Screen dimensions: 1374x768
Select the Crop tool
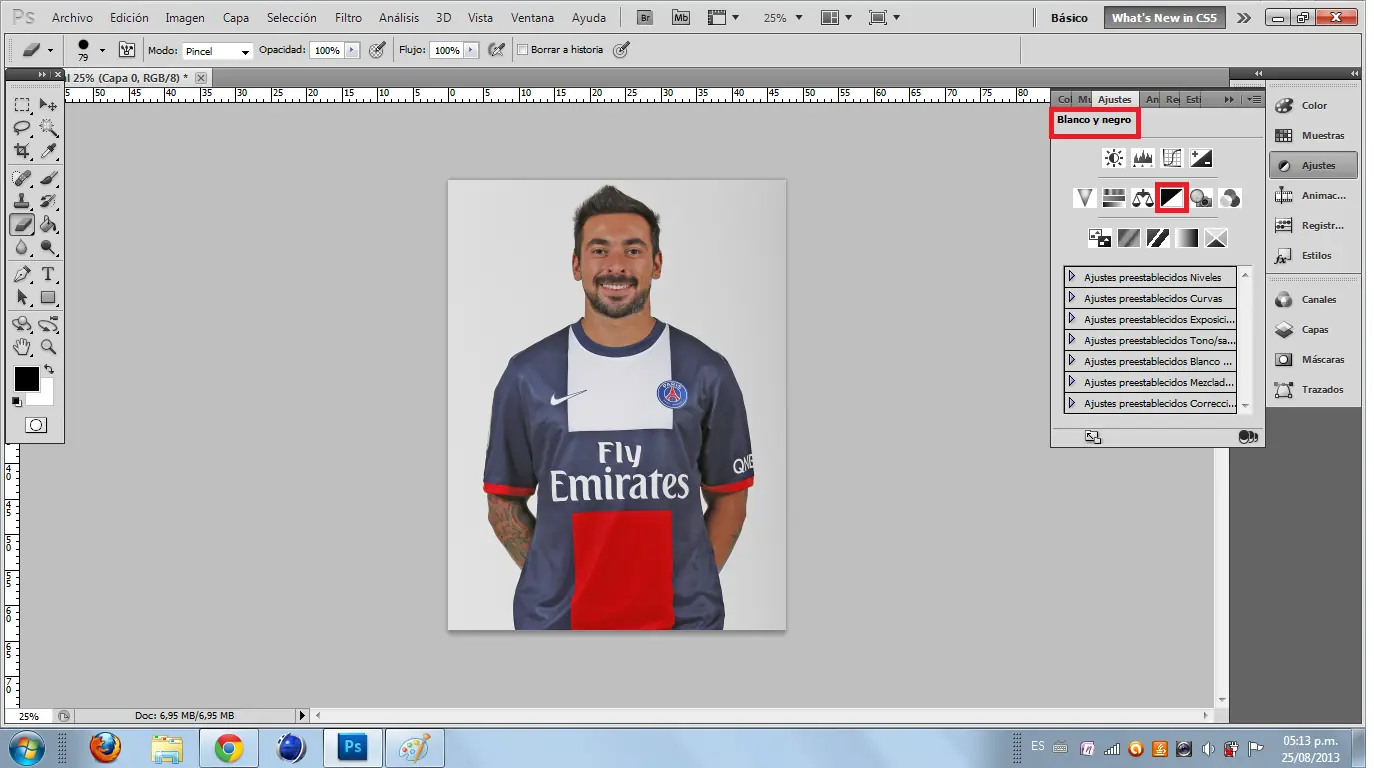click(22, 151)
